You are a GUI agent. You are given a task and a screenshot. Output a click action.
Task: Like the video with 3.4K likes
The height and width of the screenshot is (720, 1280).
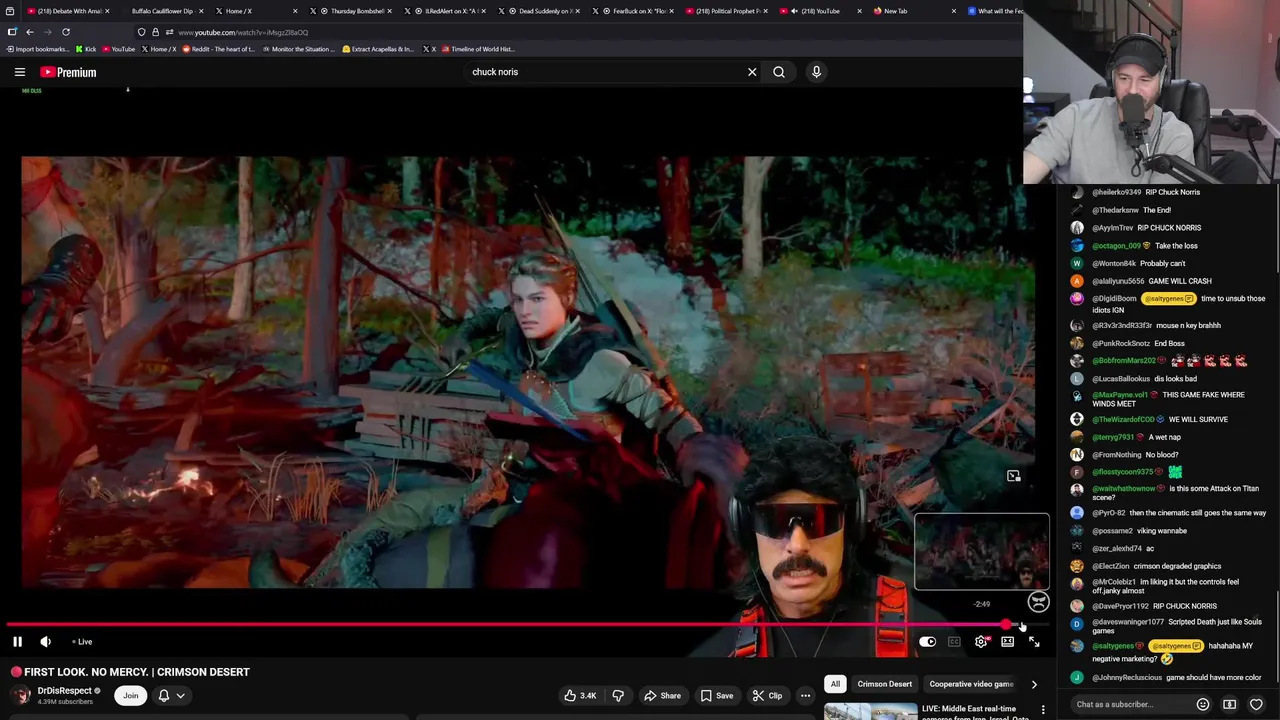(x=580, y=696)
